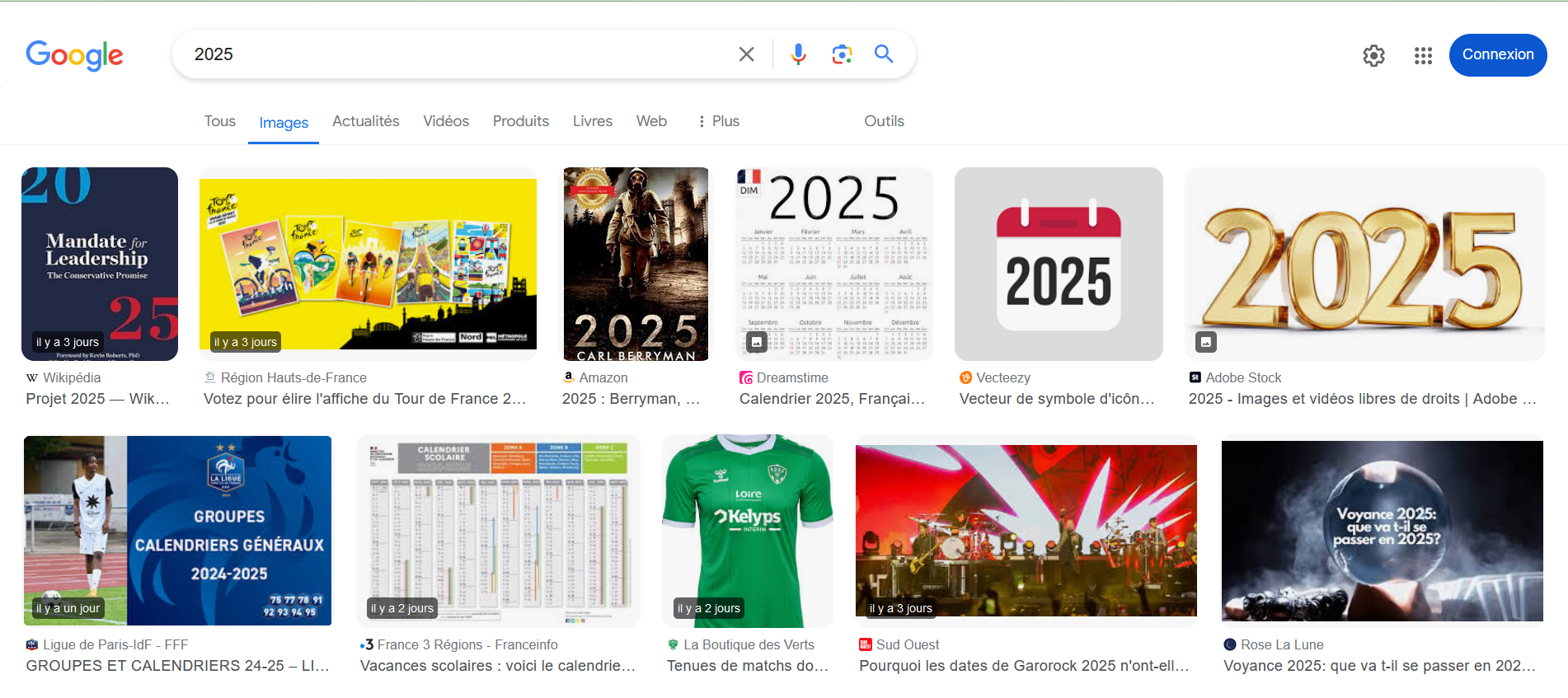1568x698 pixels.
Task: Click the blue magnifying glass search icon
Action: click(x=884, y=54)
